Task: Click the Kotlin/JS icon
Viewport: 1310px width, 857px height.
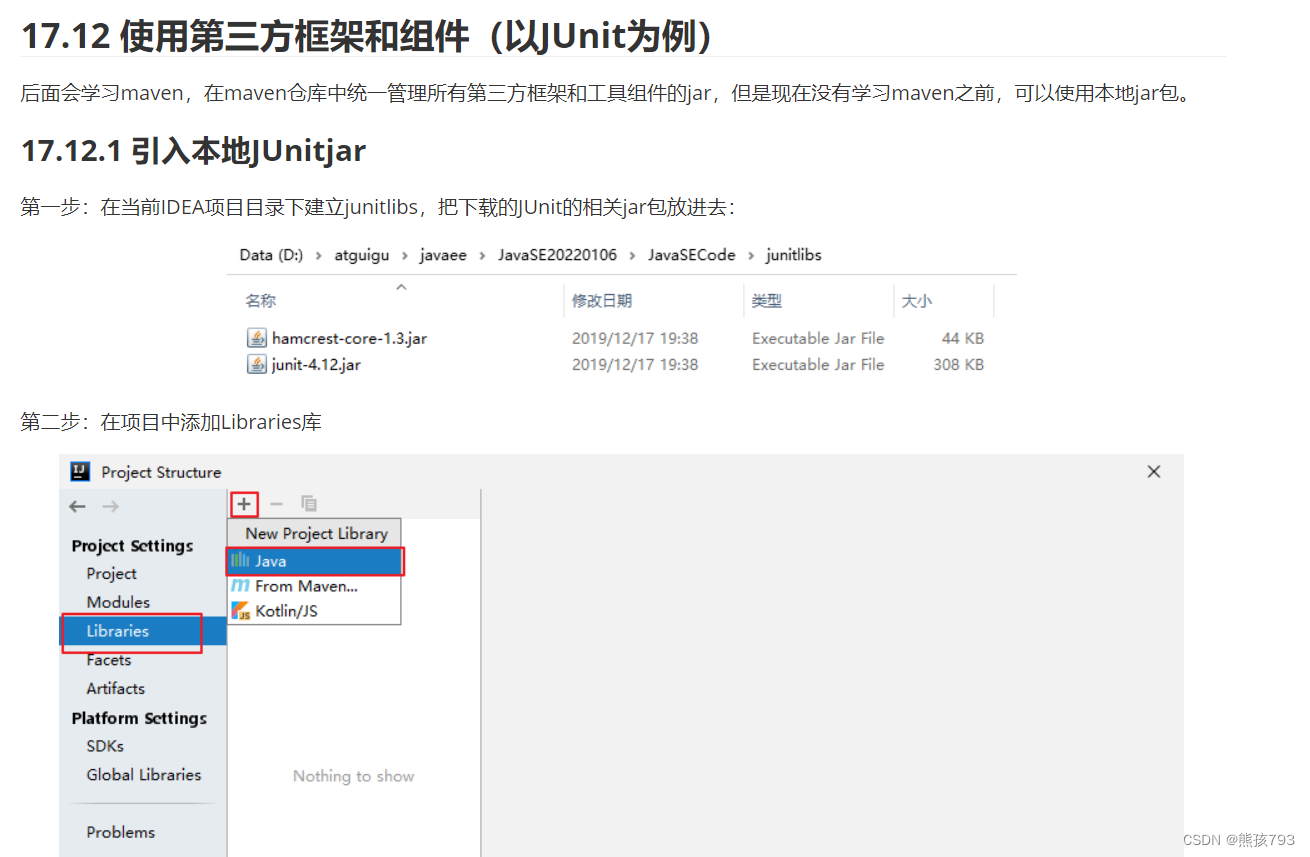Action: tap(240, 610)
